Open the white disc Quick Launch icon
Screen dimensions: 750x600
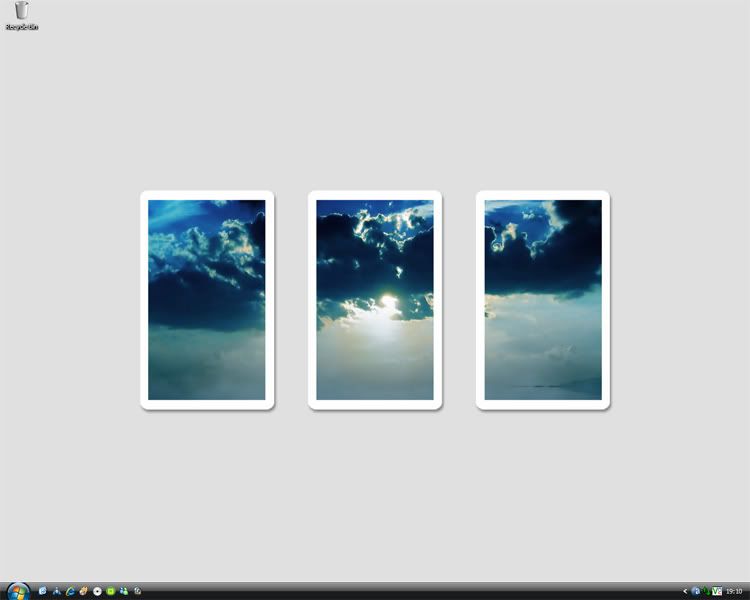tap(97, 591)
